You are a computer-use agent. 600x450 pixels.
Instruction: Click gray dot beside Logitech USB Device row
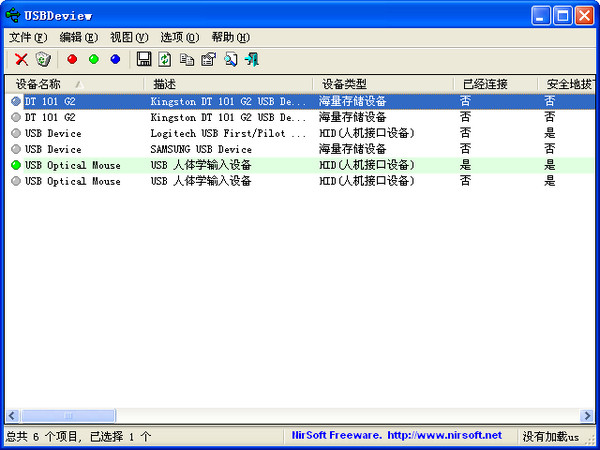pyautogui.click(x=16, y=133)
